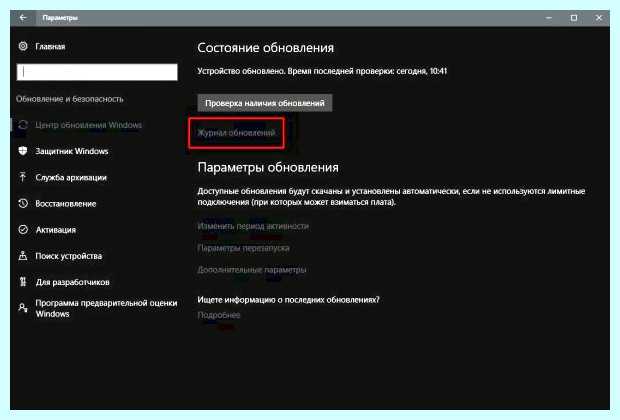This screenshot has width=620, height=420.
Task: Open the Главная gear icon
Action: pos(23,46)
